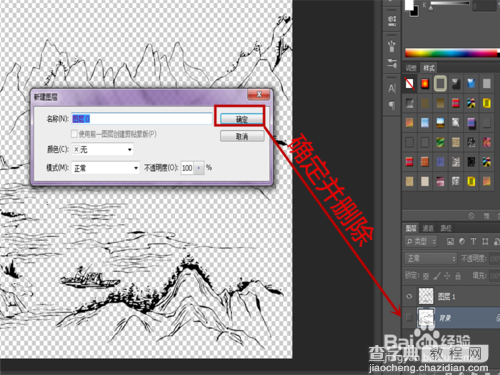Show the 背景 layer via its visibility box
Viewport: 500px width, 375px height.
pos(409,317)
